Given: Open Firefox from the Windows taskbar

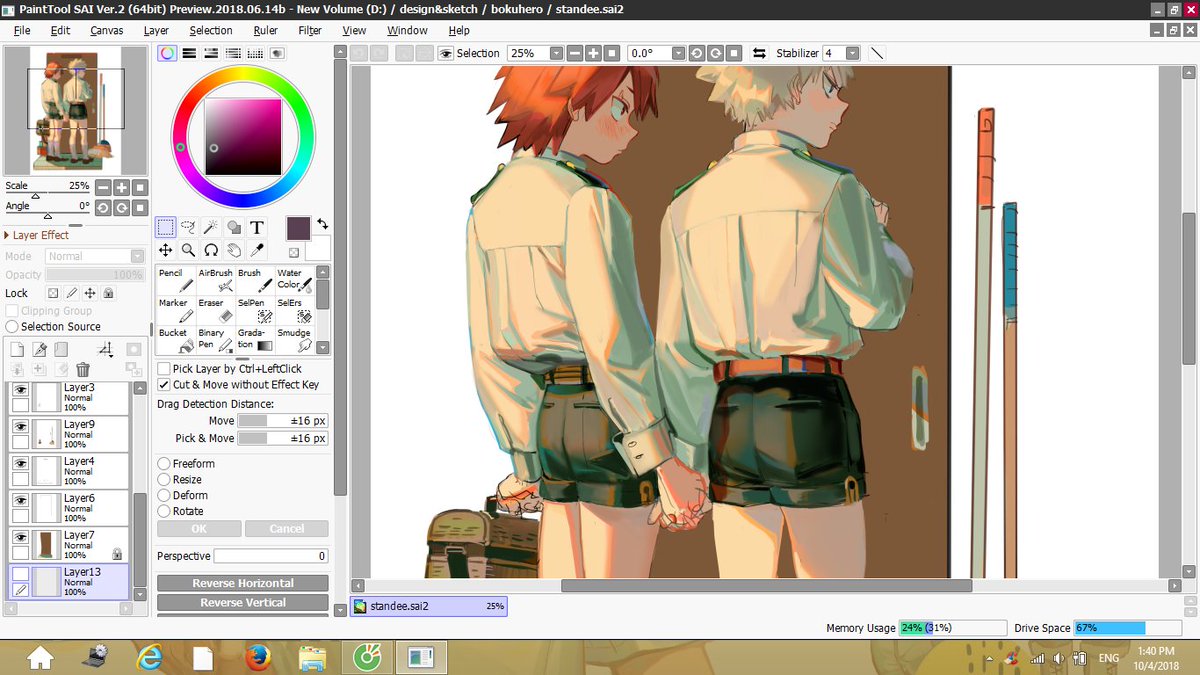Looking at the screenshot, I should 258,657.
